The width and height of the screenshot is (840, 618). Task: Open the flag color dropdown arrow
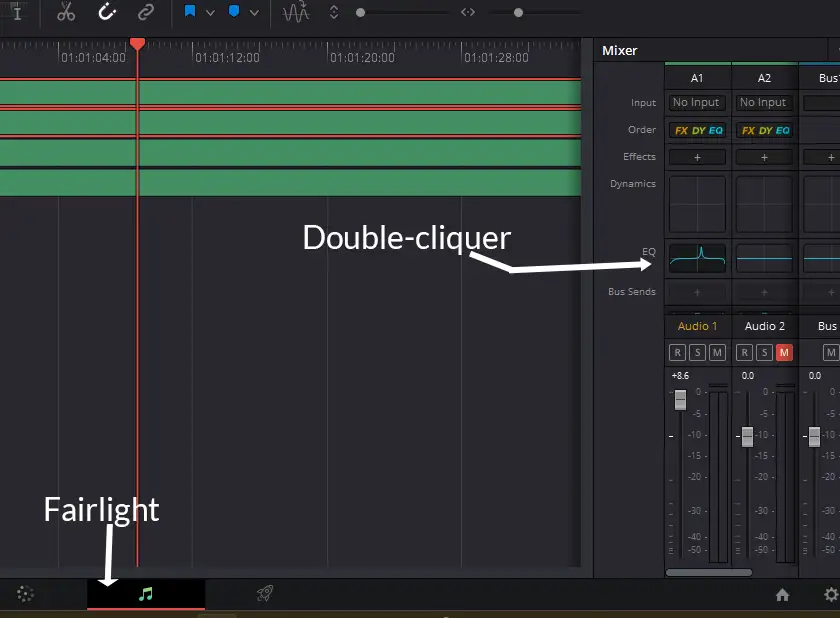[x=210, y=13]
